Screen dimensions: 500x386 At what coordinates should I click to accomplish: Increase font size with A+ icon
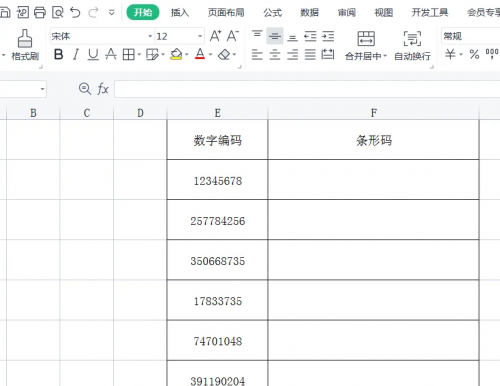click(215, 36)
